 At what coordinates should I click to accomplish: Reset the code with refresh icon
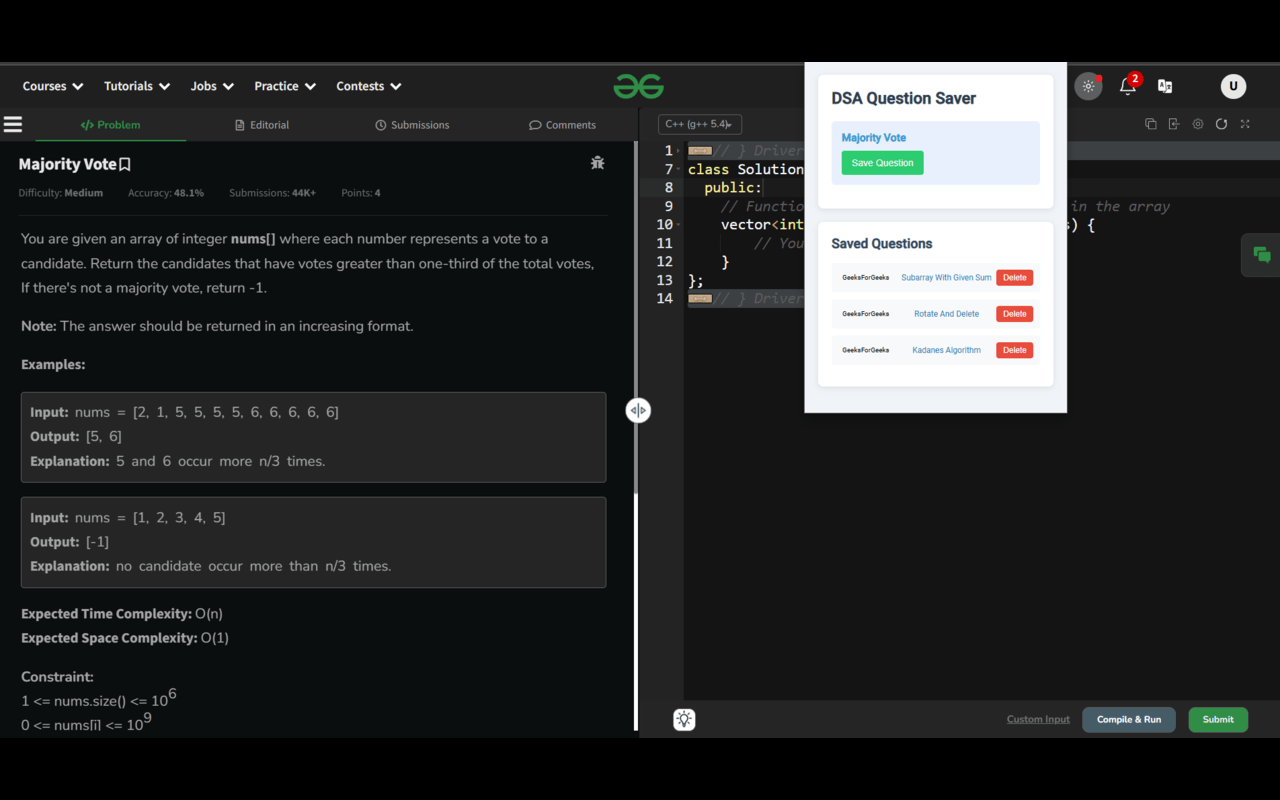tap(1221, 124)
